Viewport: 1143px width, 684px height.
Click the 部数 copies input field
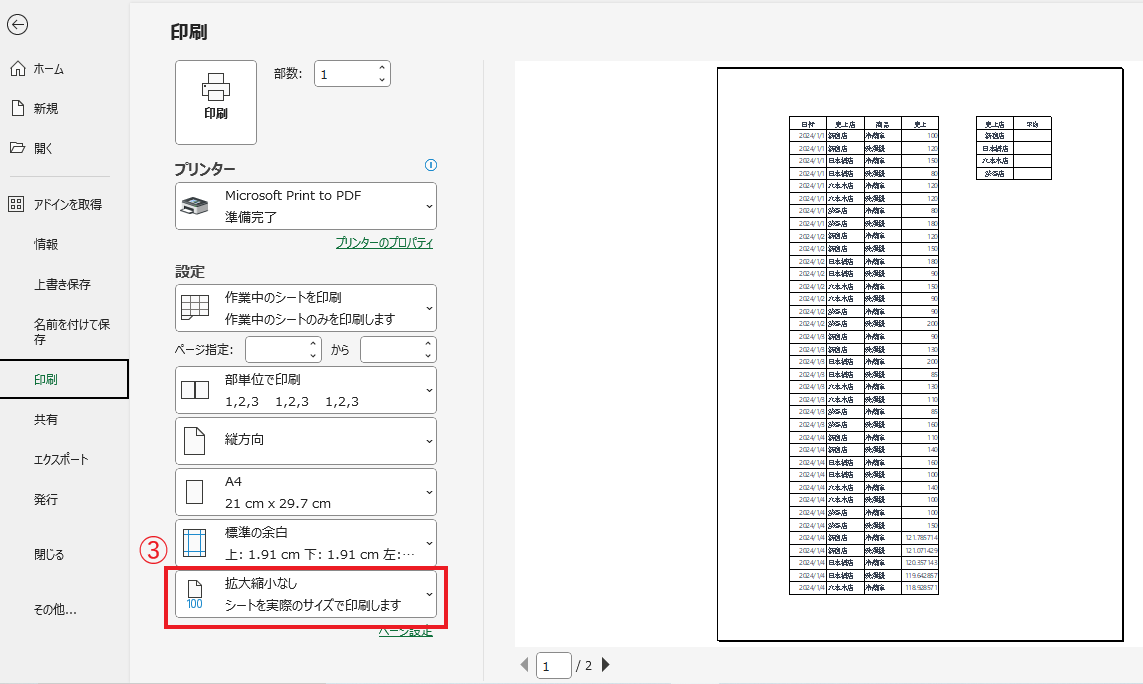point(345,74)
